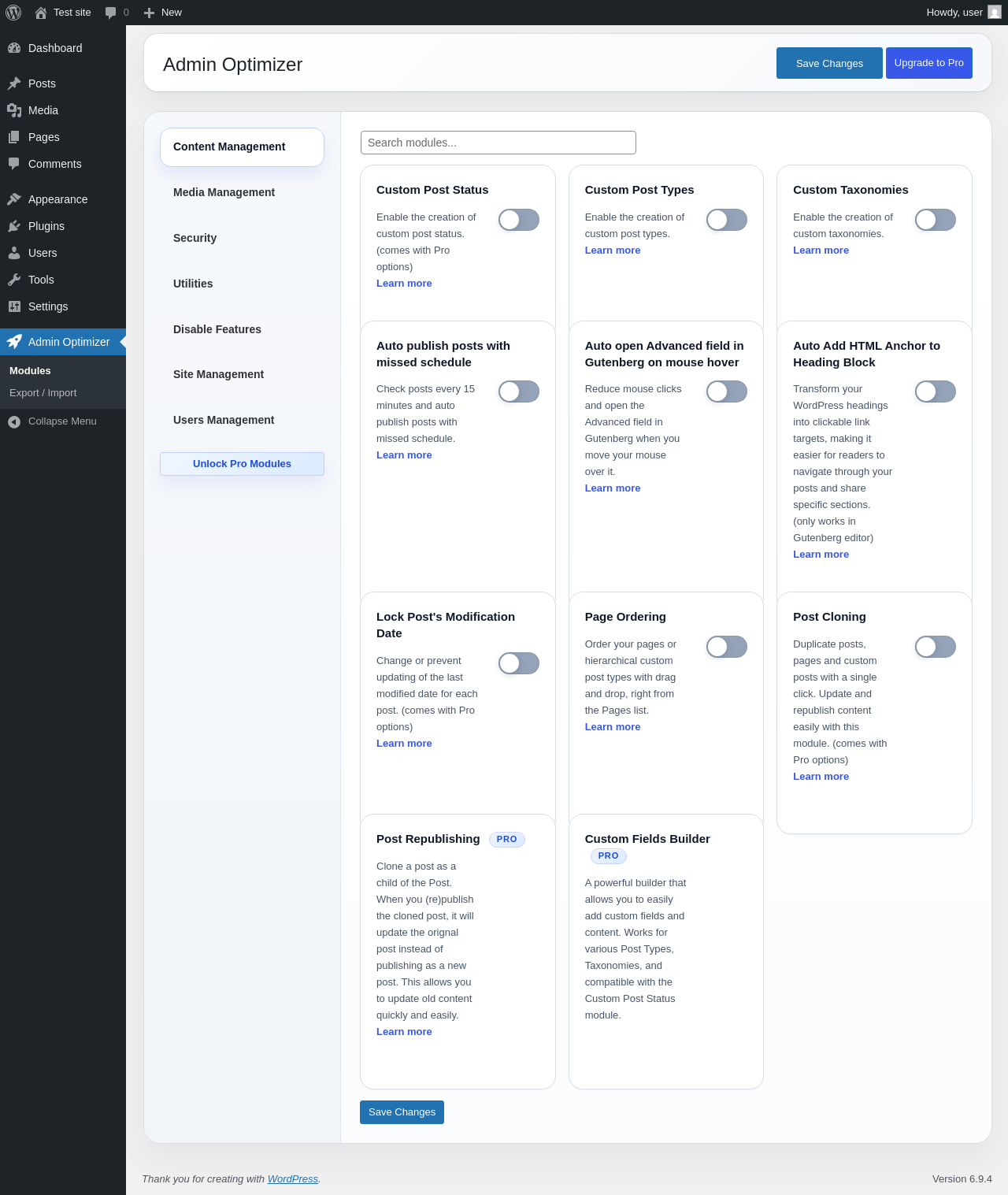Image resolution: width=1008 pixels, height=1195 pixels.
Task: Click the plus New icon in admin bar
Action: 149,13
